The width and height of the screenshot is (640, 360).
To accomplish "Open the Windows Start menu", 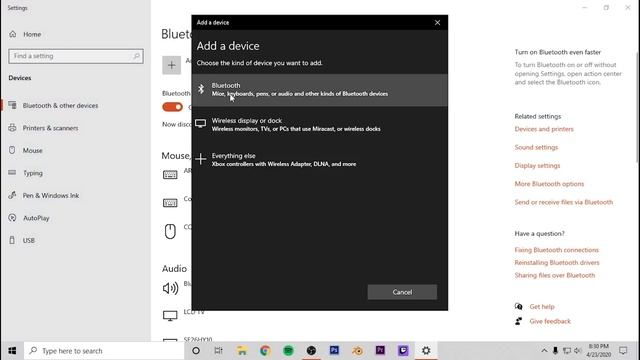I will (x=12, y=351).
